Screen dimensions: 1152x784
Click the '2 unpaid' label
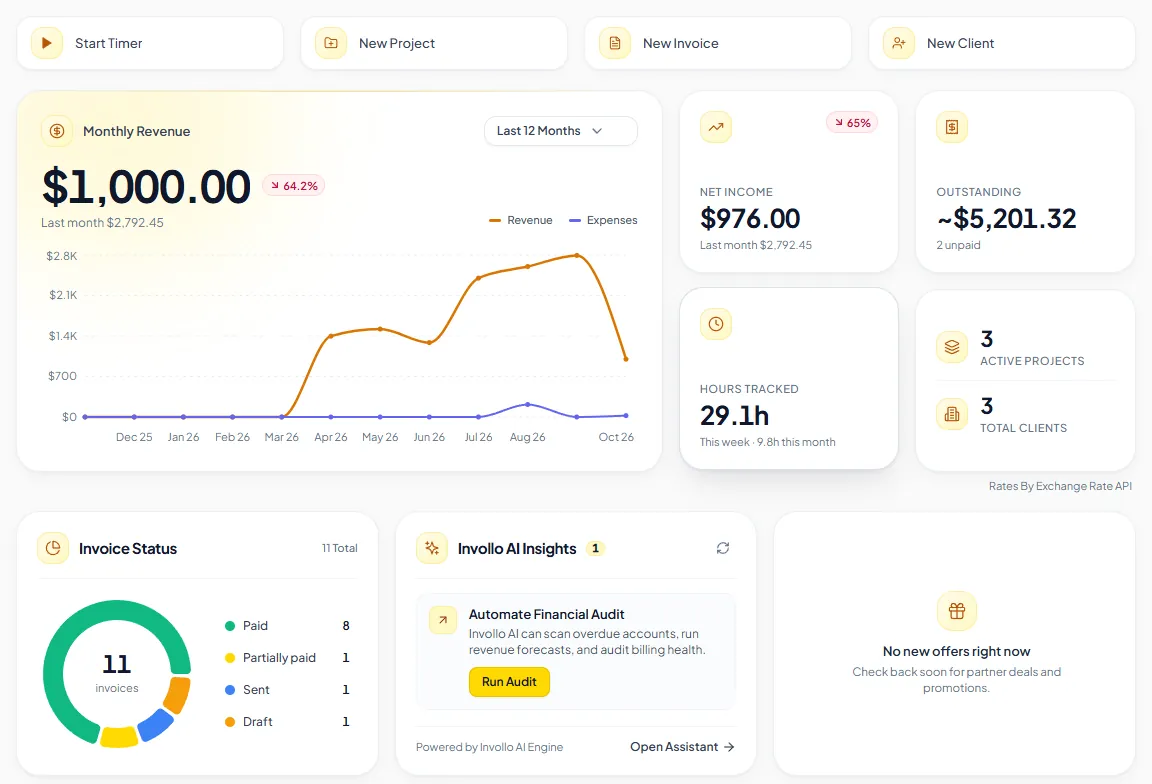pos(958,245)
